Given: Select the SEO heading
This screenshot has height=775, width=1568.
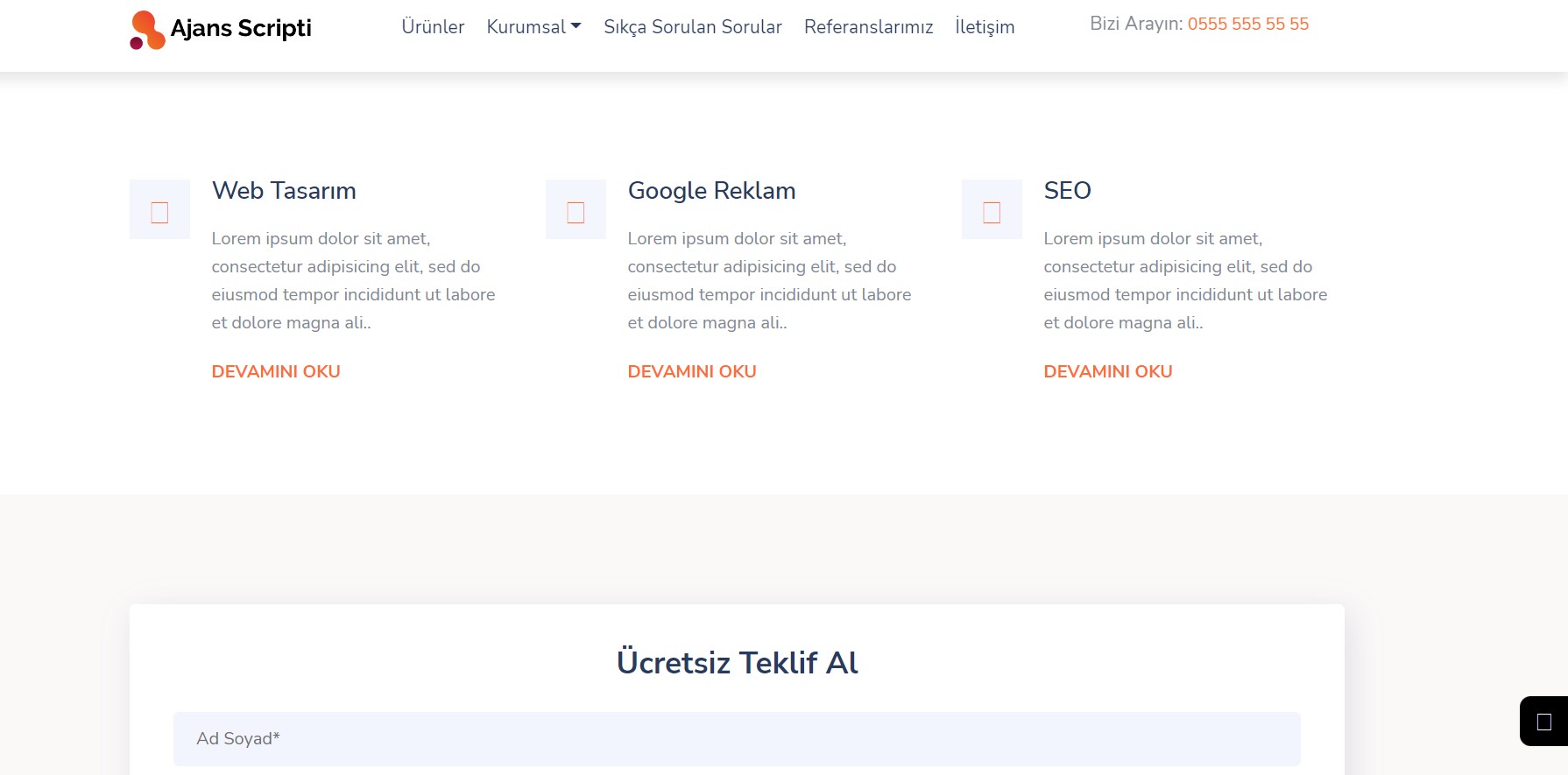Looking at the screenshot, I should point(1067,191).
